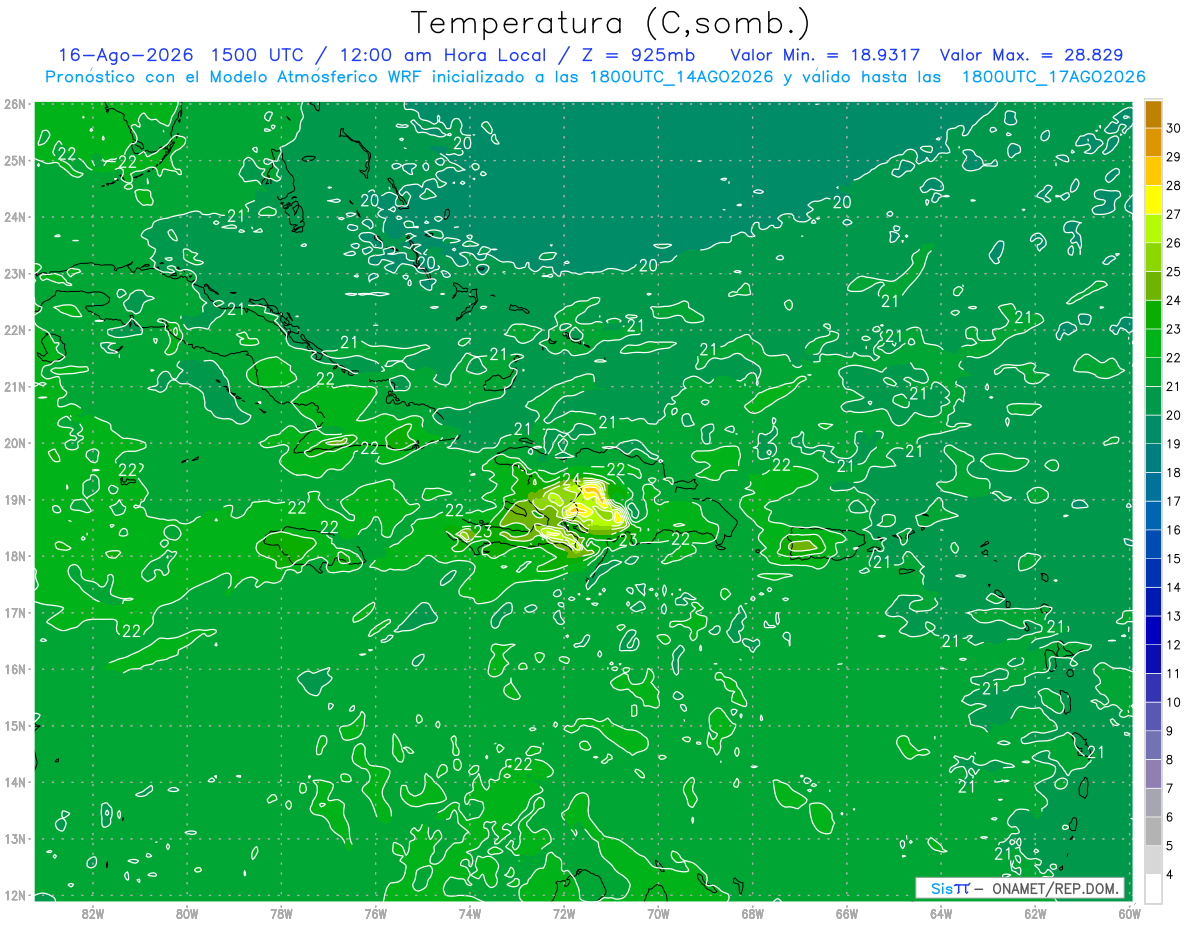The height and width of the screenshot is (927, 1200).
Task: Pick the dark blue legend swatch between 12 and 13
Action: point(1153,630)
